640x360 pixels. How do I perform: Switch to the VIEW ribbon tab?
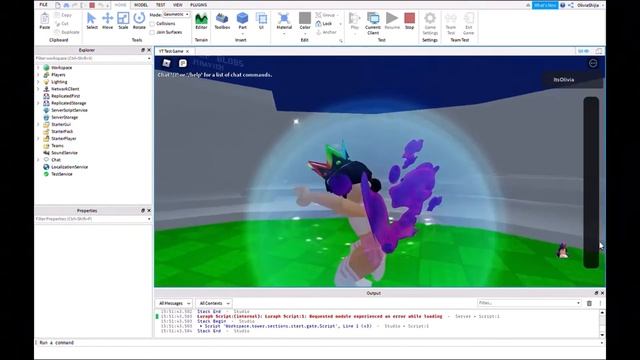[x=178, y=5]
